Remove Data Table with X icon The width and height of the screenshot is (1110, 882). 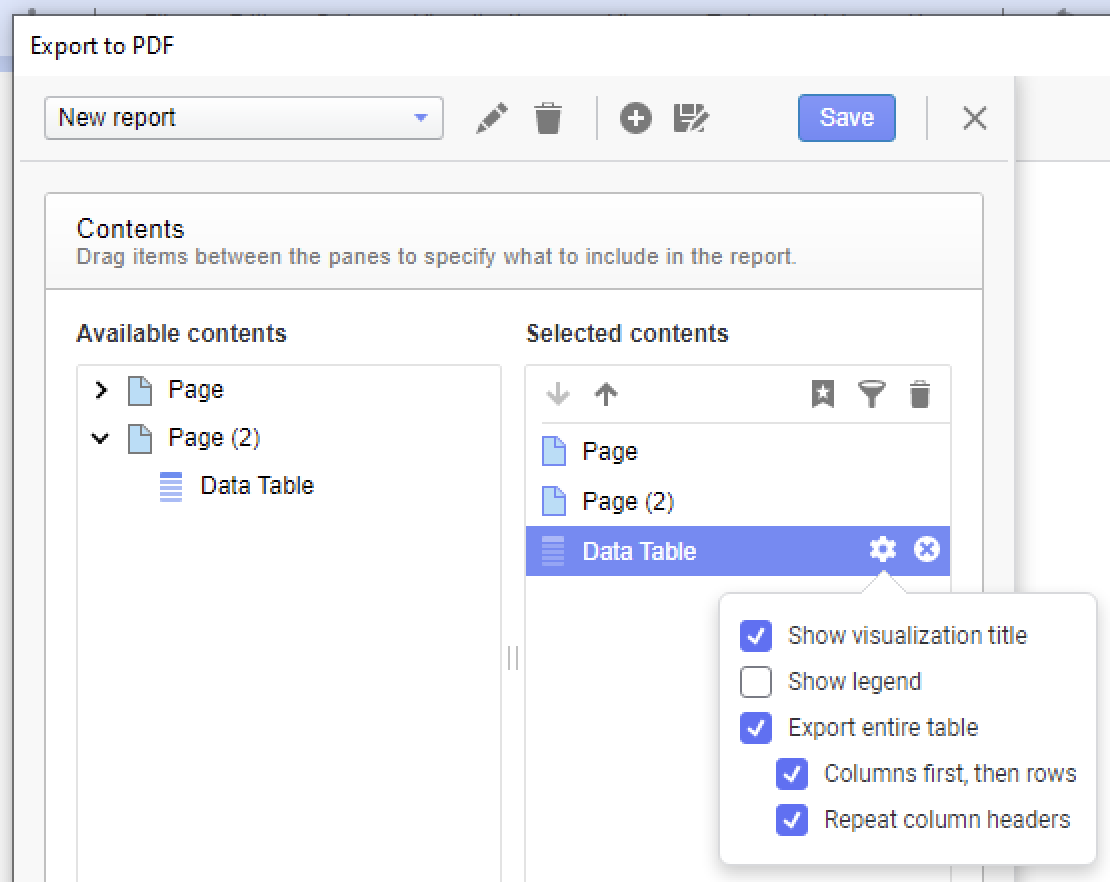tap(927, 549)
